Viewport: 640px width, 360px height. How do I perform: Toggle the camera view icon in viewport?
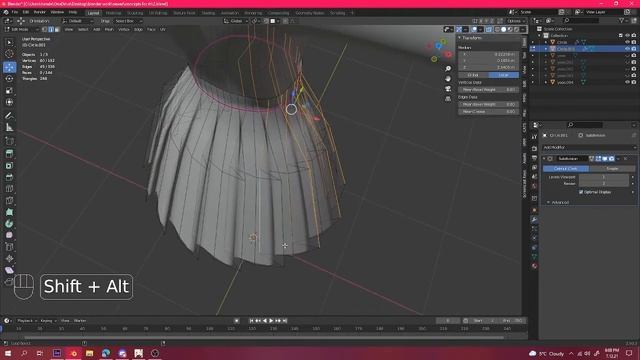tap(448, 89)
